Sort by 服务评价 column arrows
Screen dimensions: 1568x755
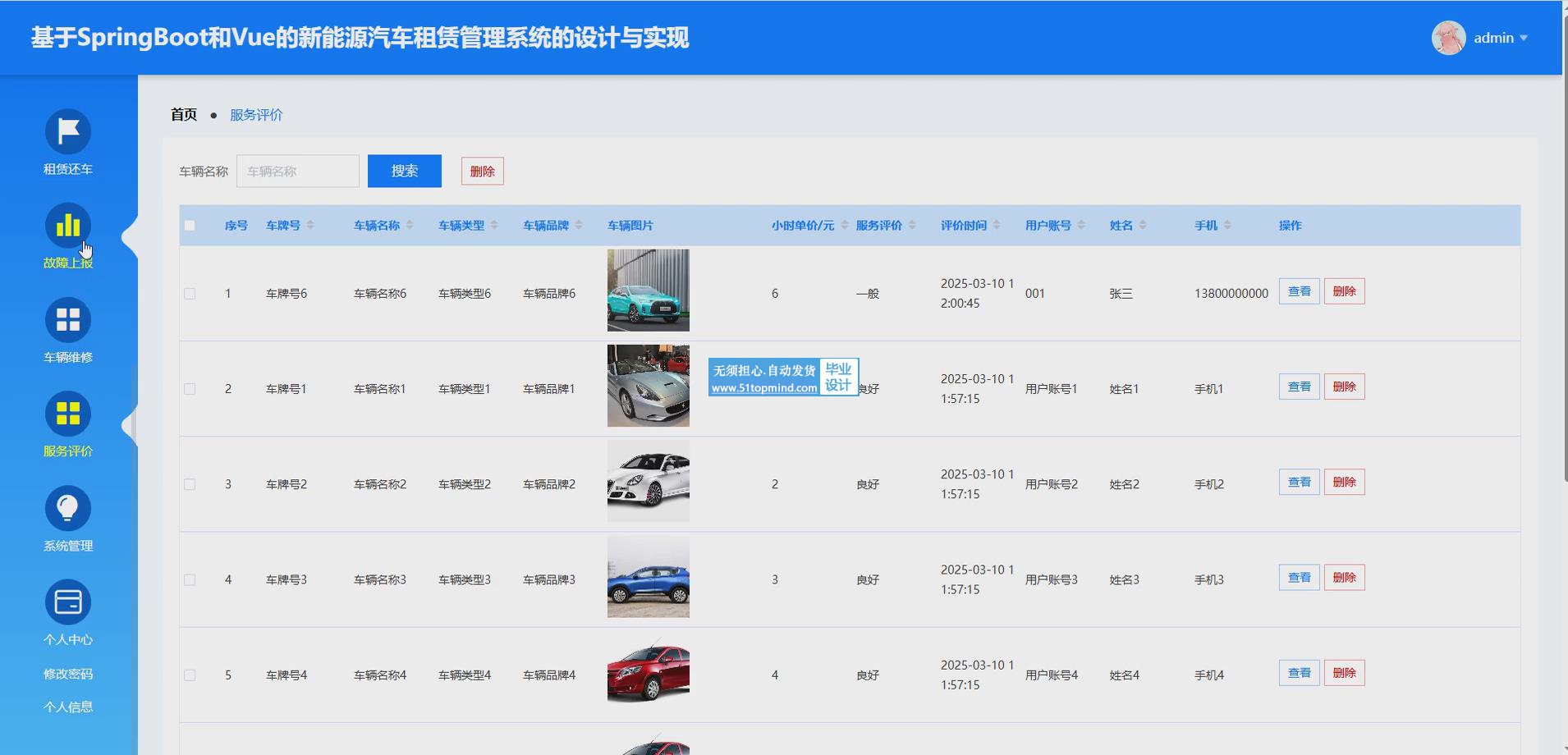click(912, 226)
